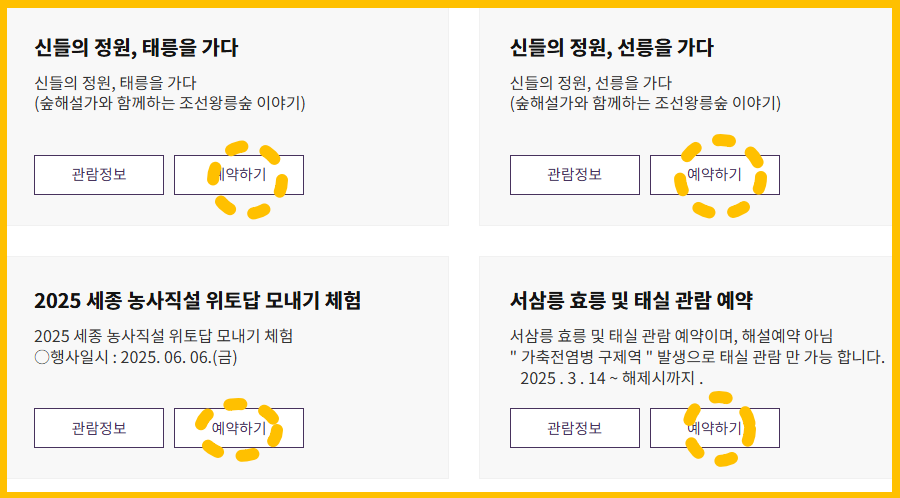Viewport: 900px width, 498px height.
Task: Click small description 2025 세종 농사직설 위토답 모내기 체험
Action: coord(164,336)
